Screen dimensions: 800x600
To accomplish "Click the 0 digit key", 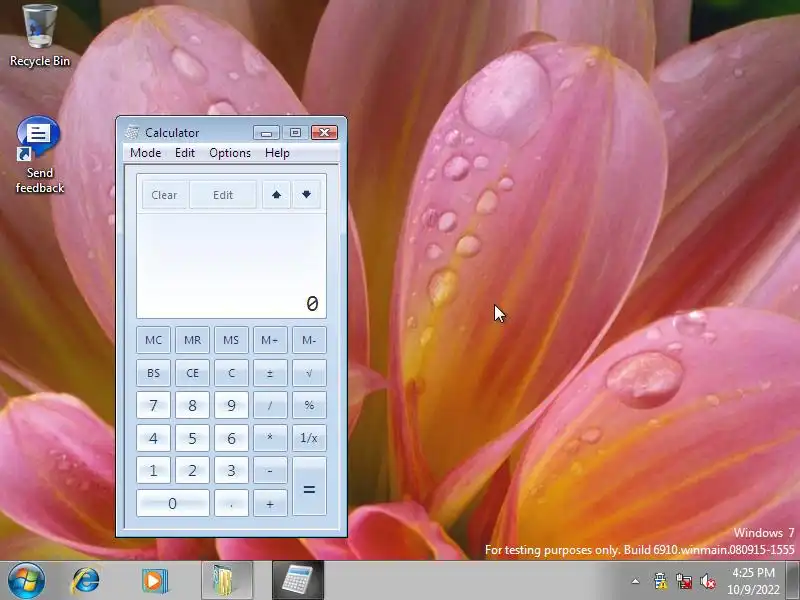I will 173,503.
